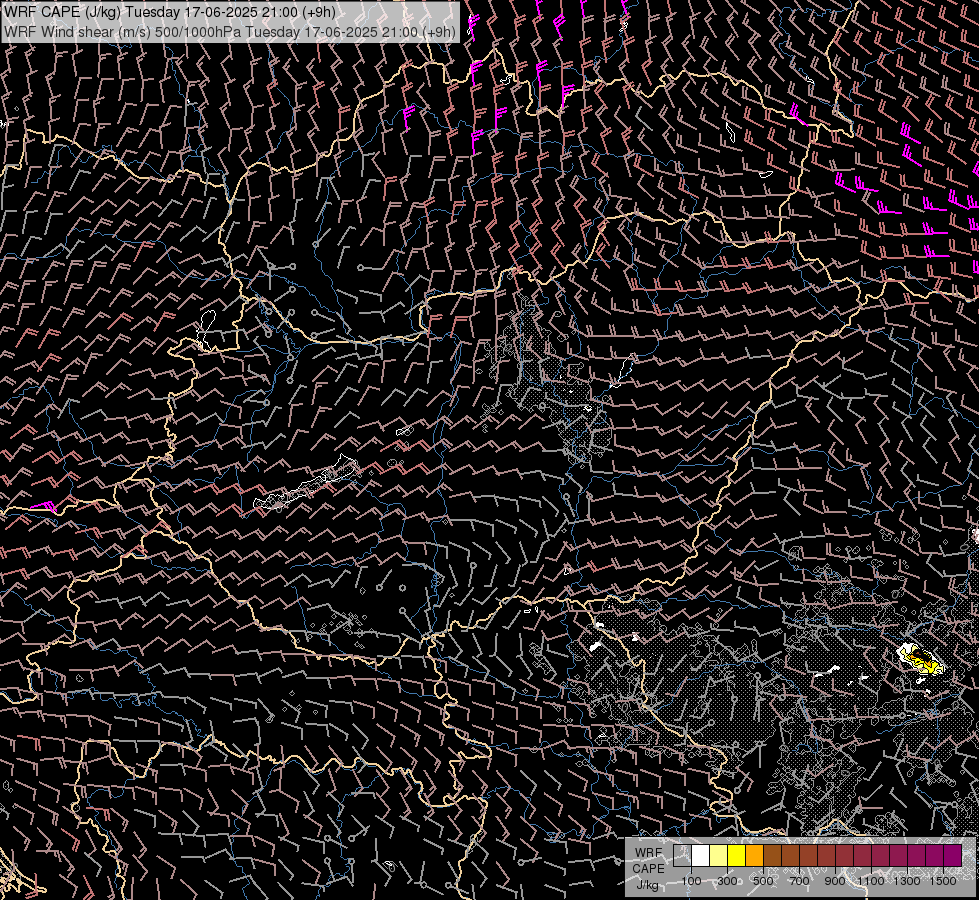This screenshot has width=979, height=900.
Task: Select the final purple legend swatch
Action: click(953, 855)
